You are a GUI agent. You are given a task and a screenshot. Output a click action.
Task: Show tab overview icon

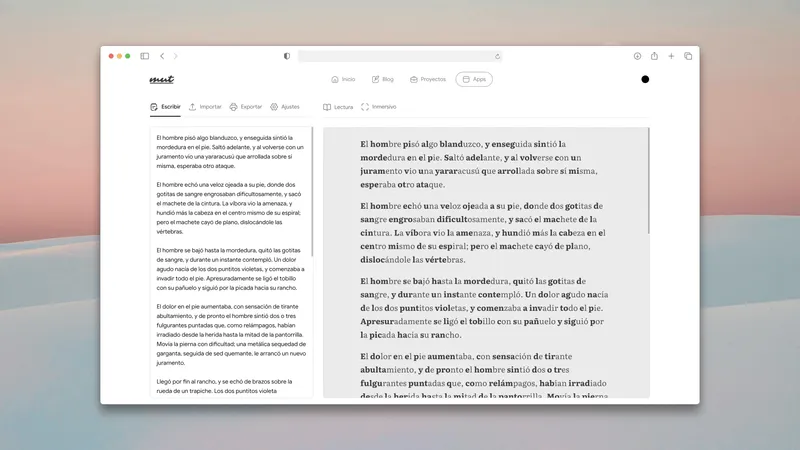pos(688,56)
